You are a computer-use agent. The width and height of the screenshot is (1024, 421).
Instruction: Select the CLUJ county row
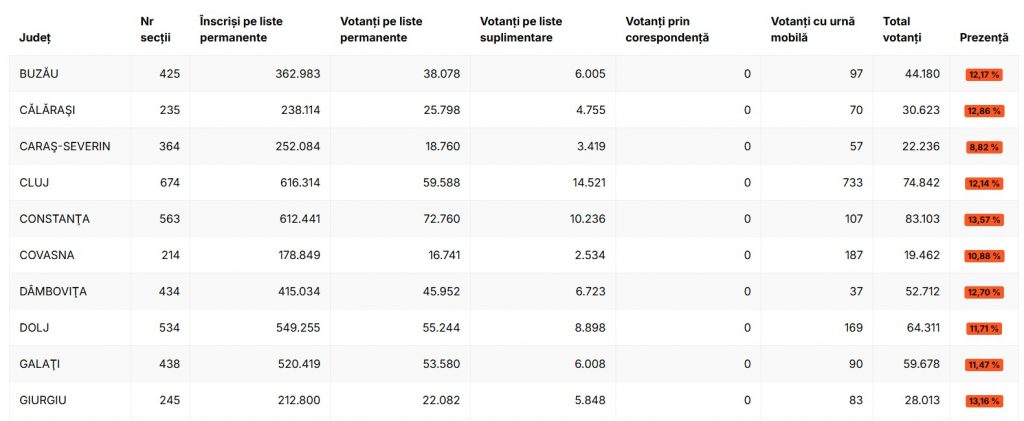[512, 183]
